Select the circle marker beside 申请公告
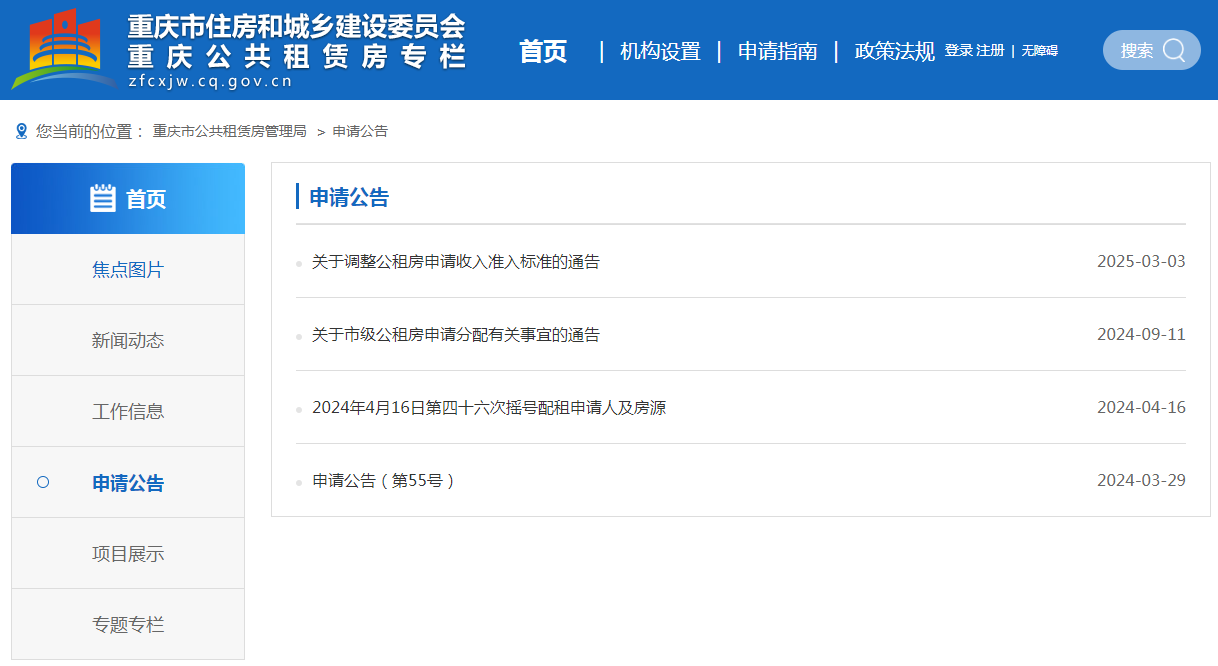Viewport: 1218px width, 666px height. [x=43, y=482]
